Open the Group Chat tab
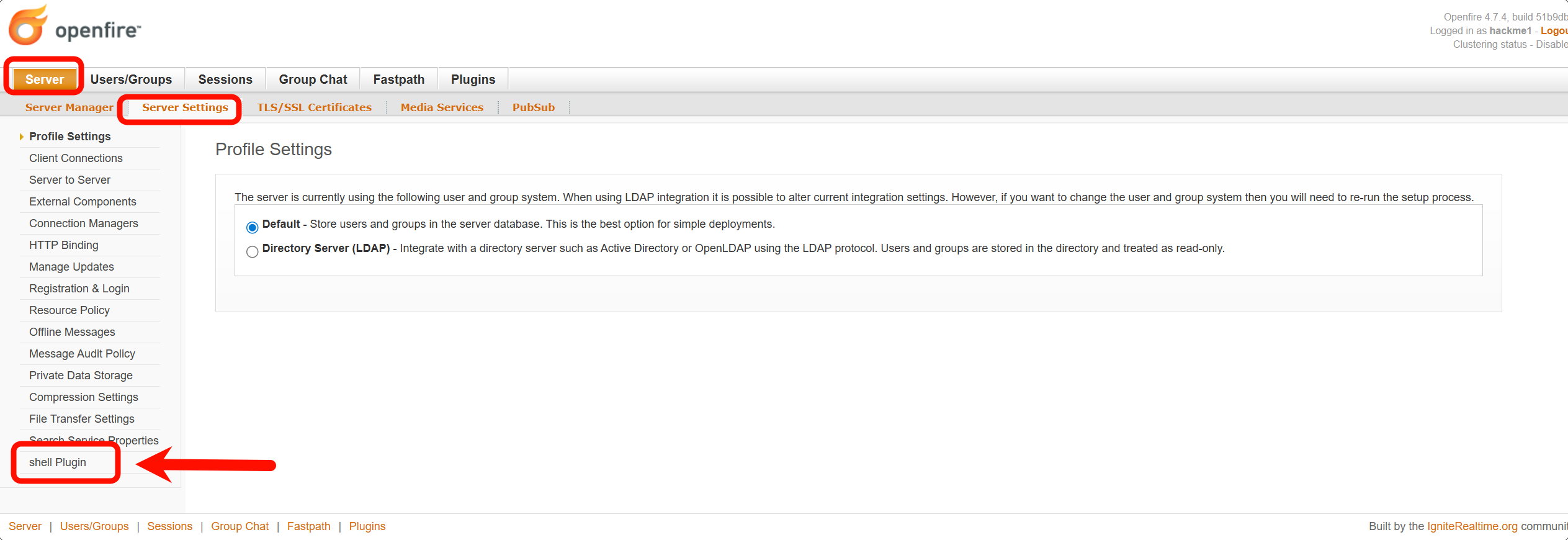The image size is (1568, 540). (x=313, y=79)
